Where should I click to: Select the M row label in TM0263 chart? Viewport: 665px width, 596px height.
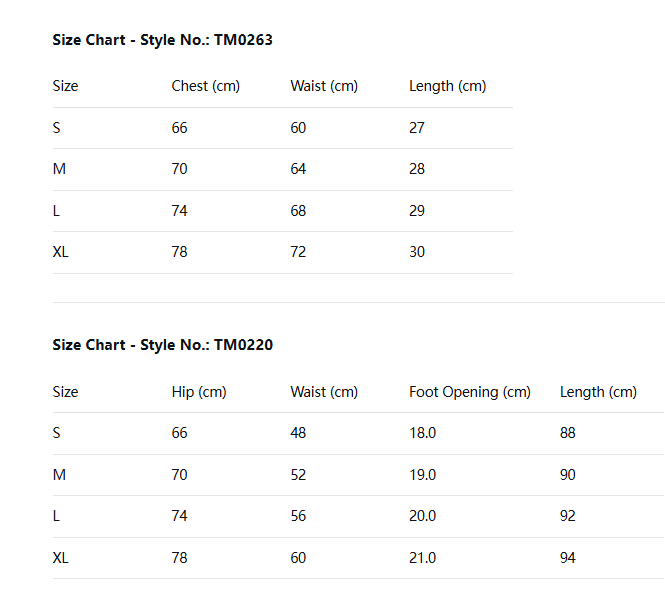[x=59, y=169]
